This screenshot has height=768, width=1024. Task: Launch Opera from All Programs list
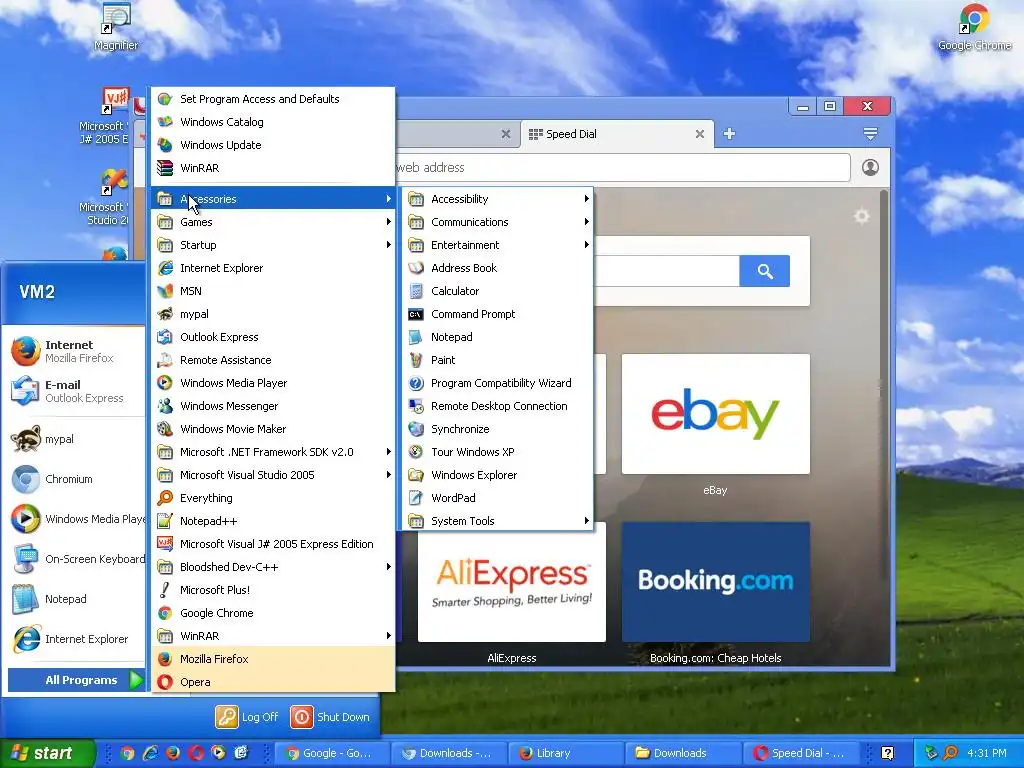tap(273, 682)
